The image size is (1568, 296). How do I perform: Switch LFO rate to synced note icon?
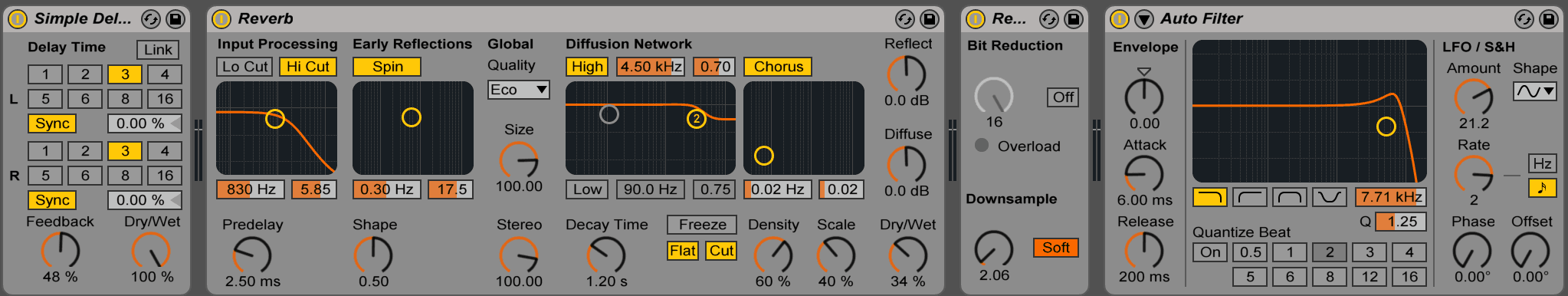point(1542,187)
